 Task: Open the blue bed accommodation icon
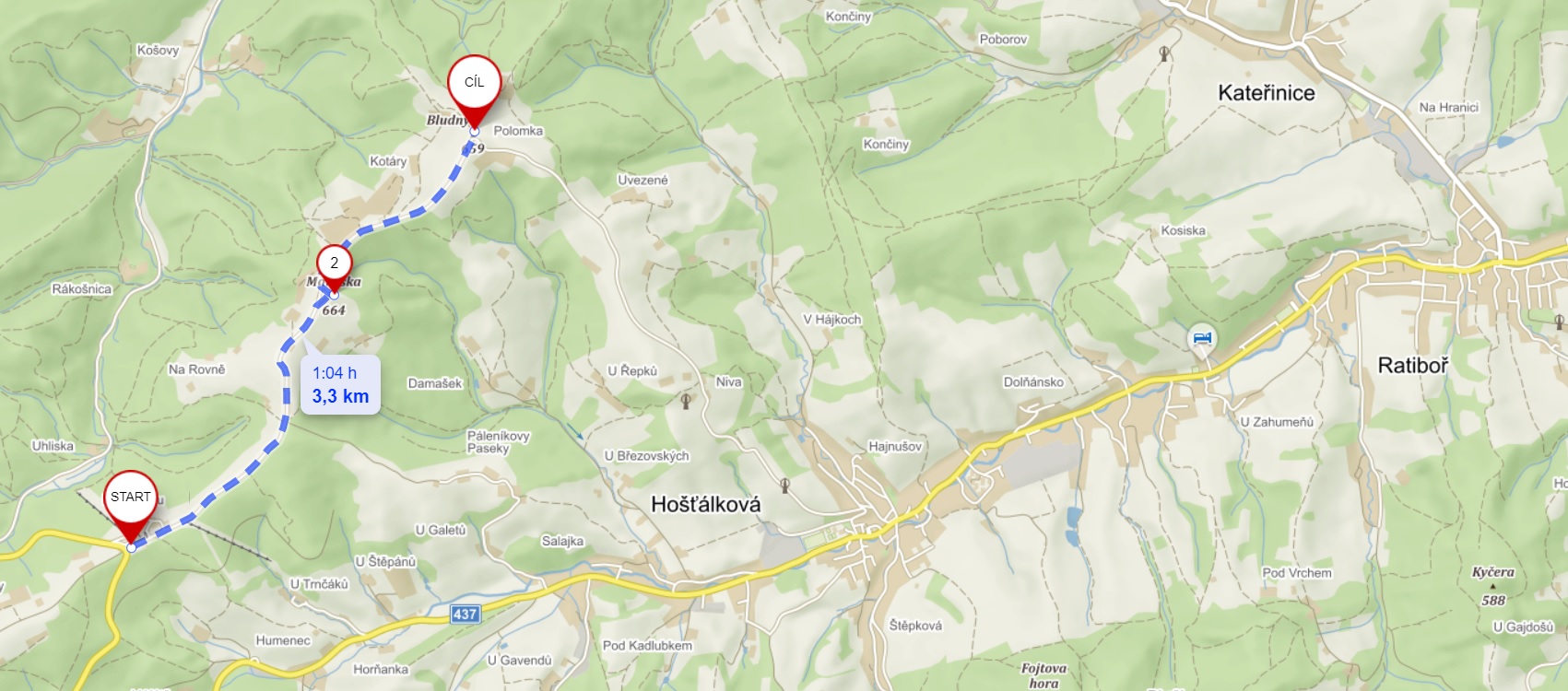1202,338
